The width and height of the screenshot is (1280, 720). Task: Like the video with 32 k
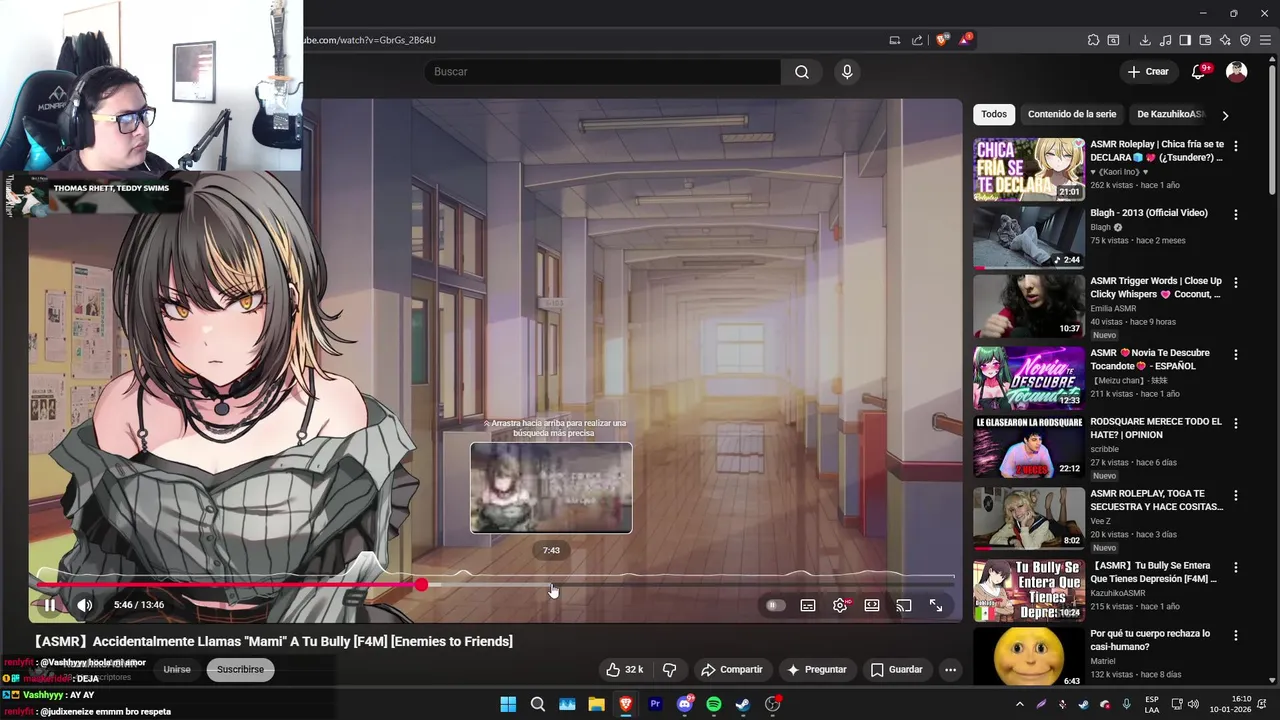tap(625, 670)
